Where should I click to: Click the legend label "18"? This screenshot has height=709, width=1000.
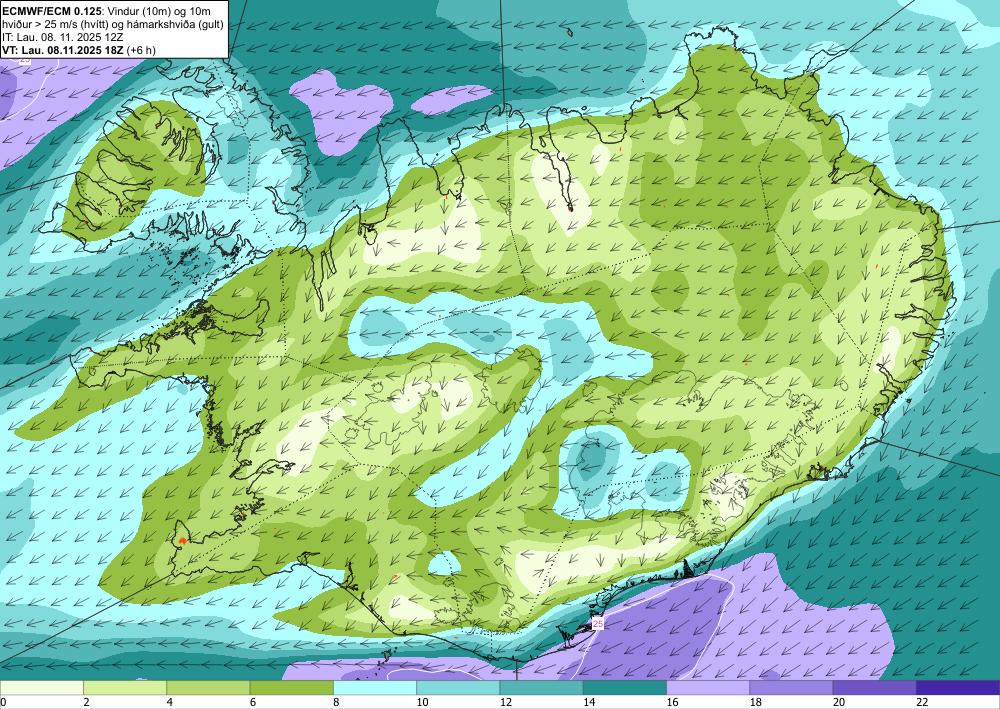tap(756, 702)
